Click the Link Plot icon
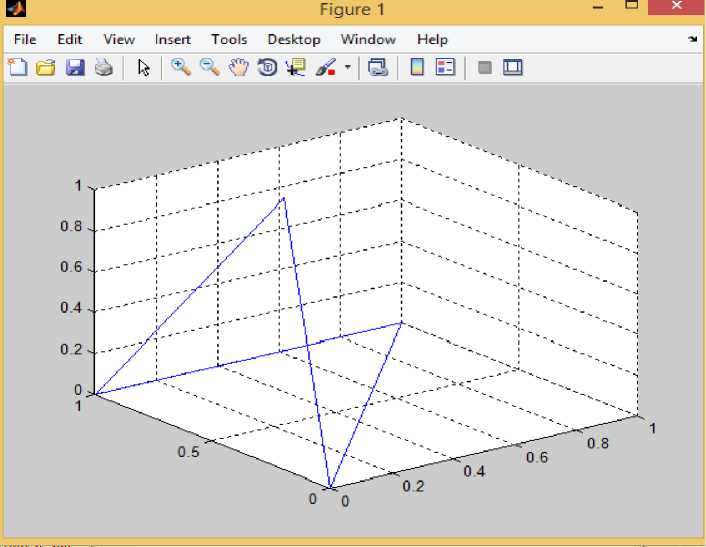The width and height of the screenshot is (706, 547). point(377,68)
